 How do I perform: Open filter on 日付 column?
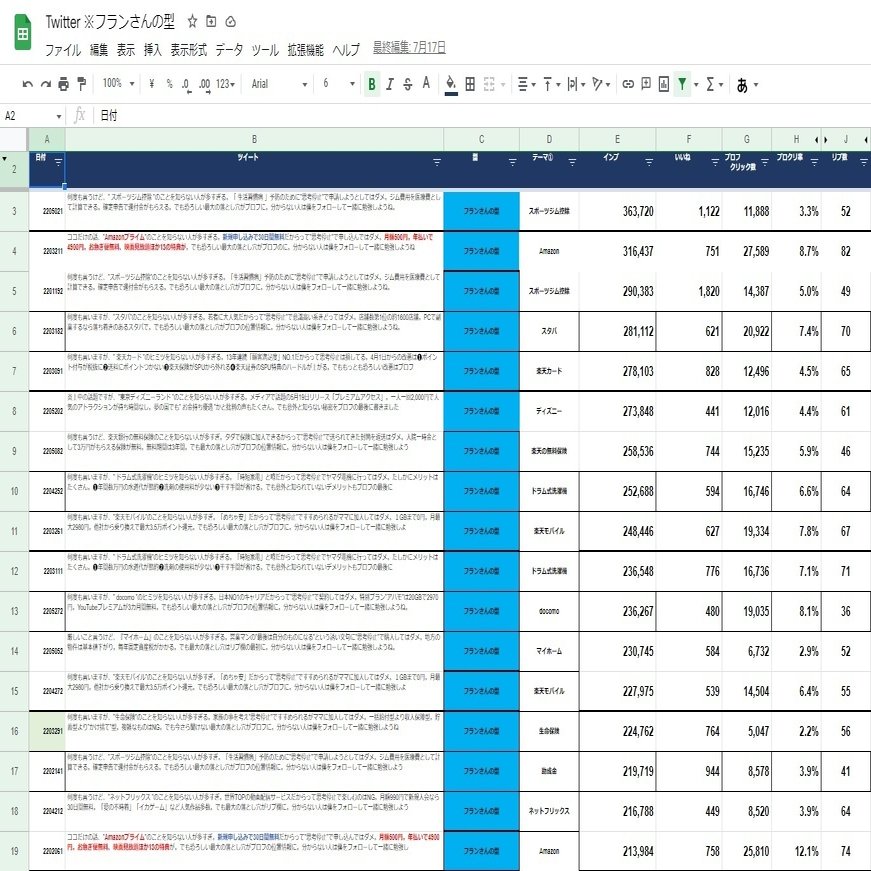[x=58, y=162]
